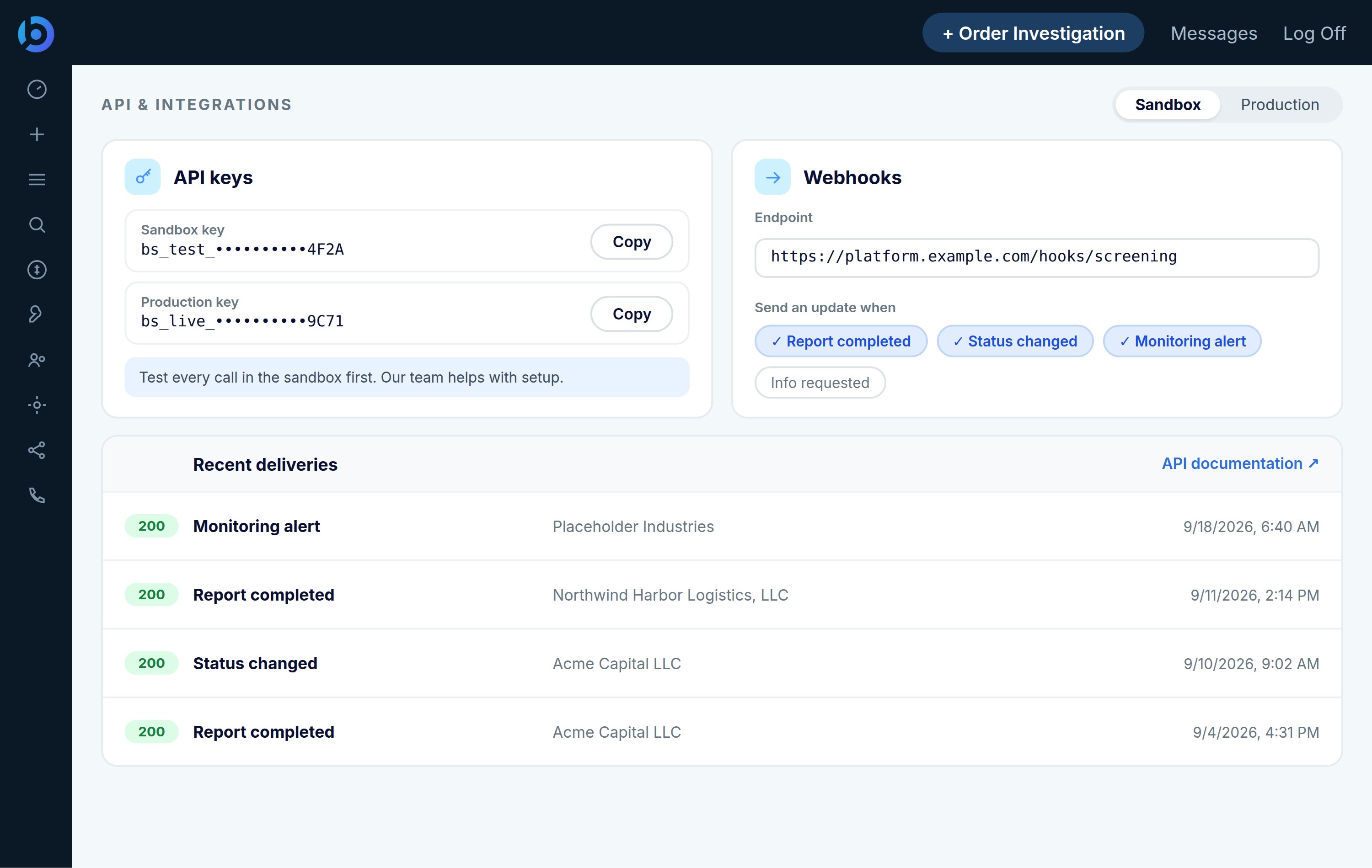Viewport: 1372px width, 868px height.
Task: Select the Northwind Harbor Logistics delivery row
Action: (x=722, y=595)
